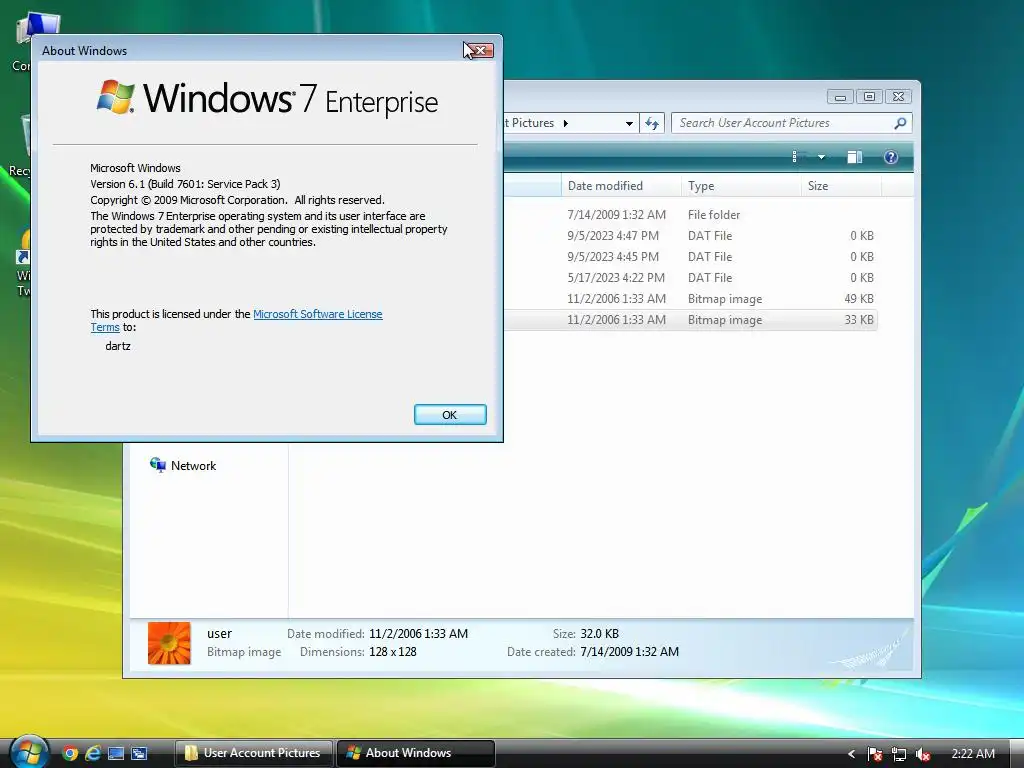
Task: Select DAT File modified 5/17/2023 4:22 PM
Action: point(691,278)
